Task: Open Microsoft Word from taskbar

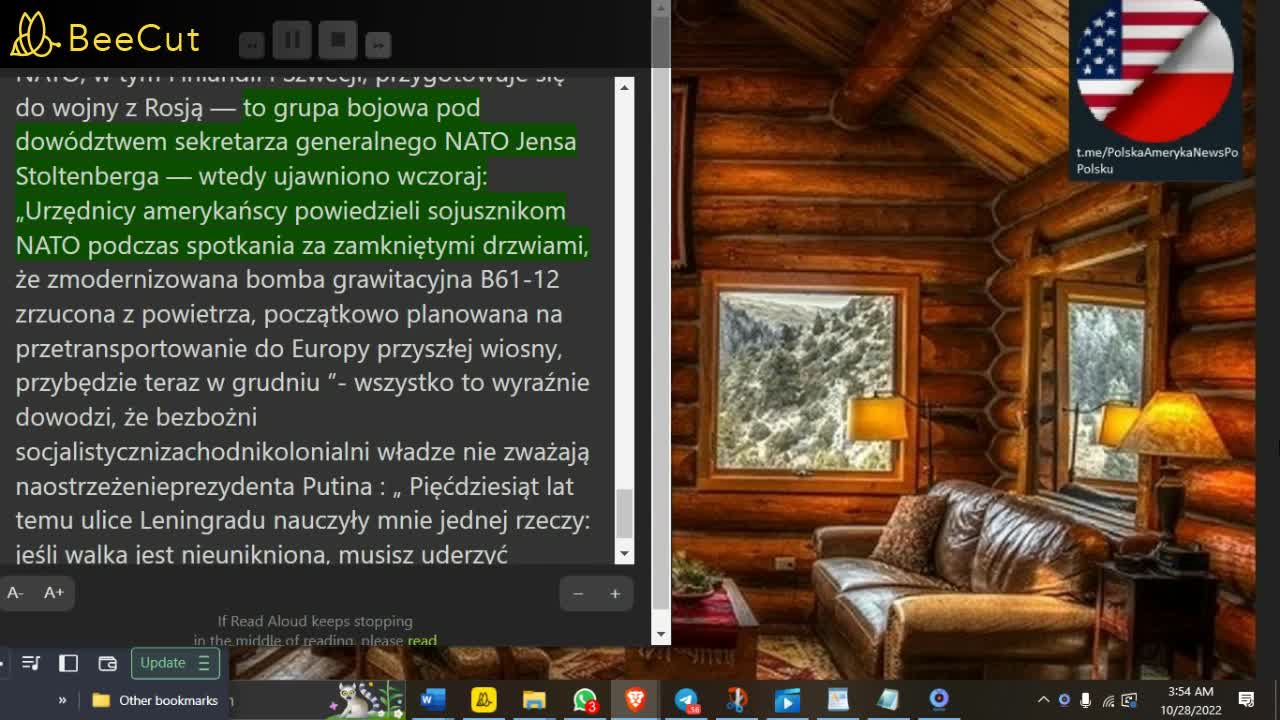Action: coord(432,700)
